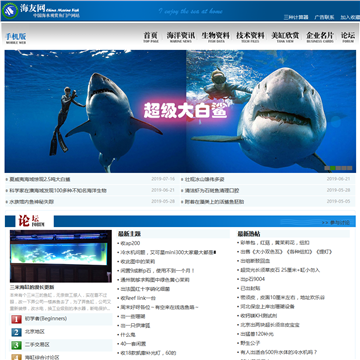The height and width of the screenshot is (360, 360).
Task: Open the 技术资料 Tech Files menu
Action: pos(250,37)
